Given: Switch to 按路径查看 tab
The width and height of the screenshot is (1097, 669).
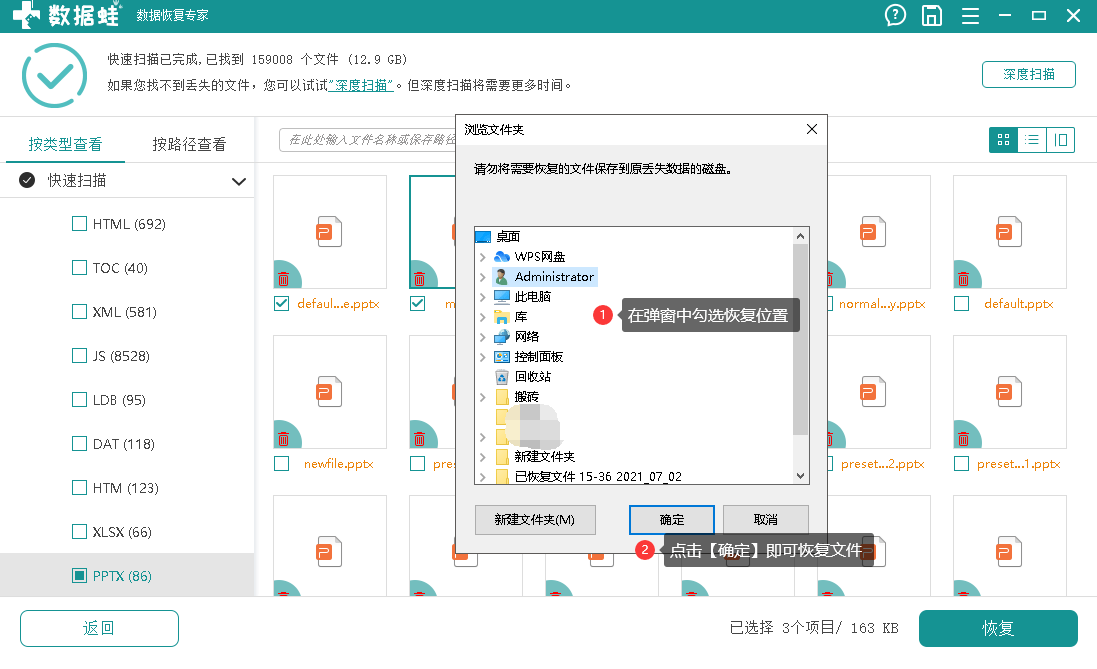Looking at the screenshot, I should 189,144.
